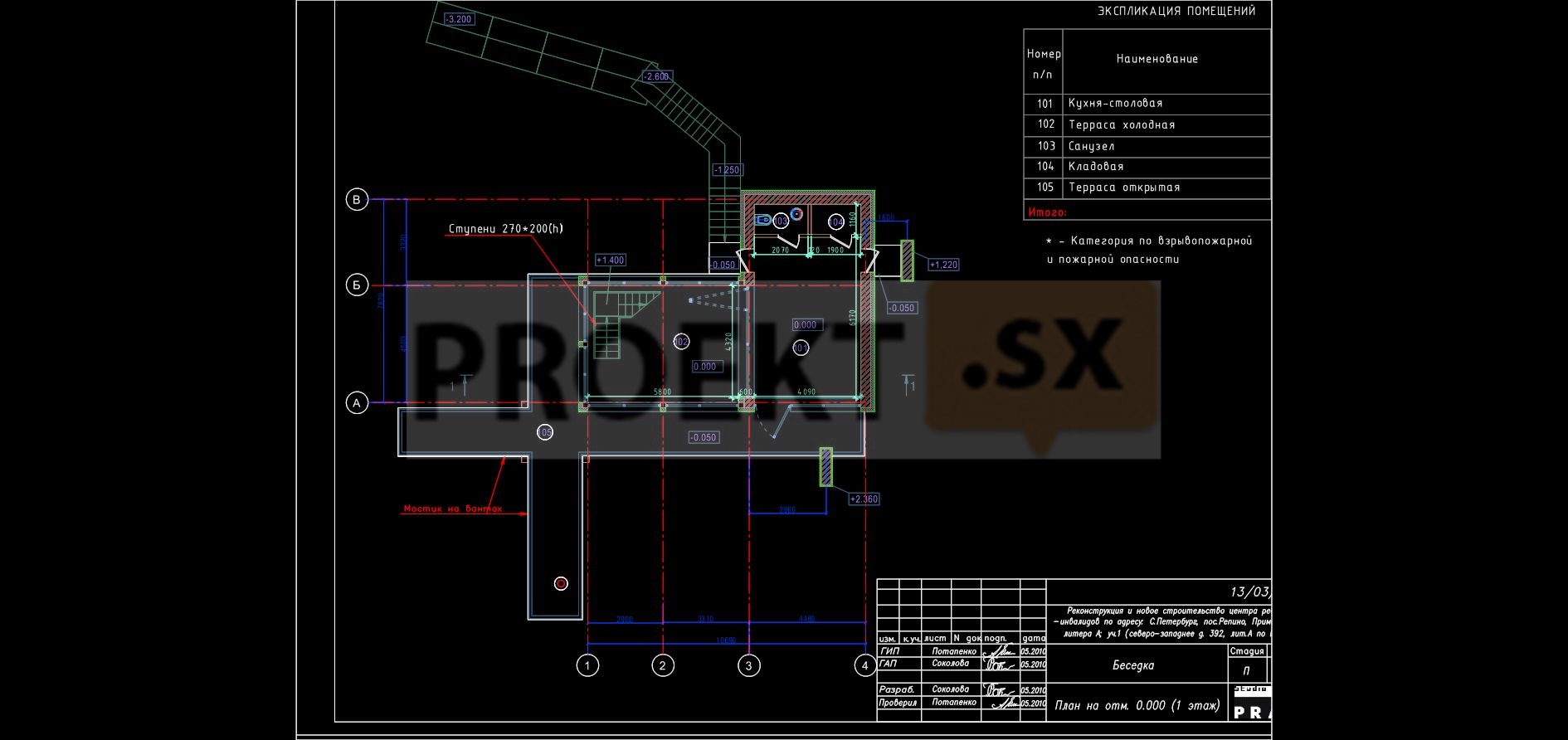1568x740 pixels.
Task: Select the red 'Мостик на вантах' annotation
Action: coord(453,509)
